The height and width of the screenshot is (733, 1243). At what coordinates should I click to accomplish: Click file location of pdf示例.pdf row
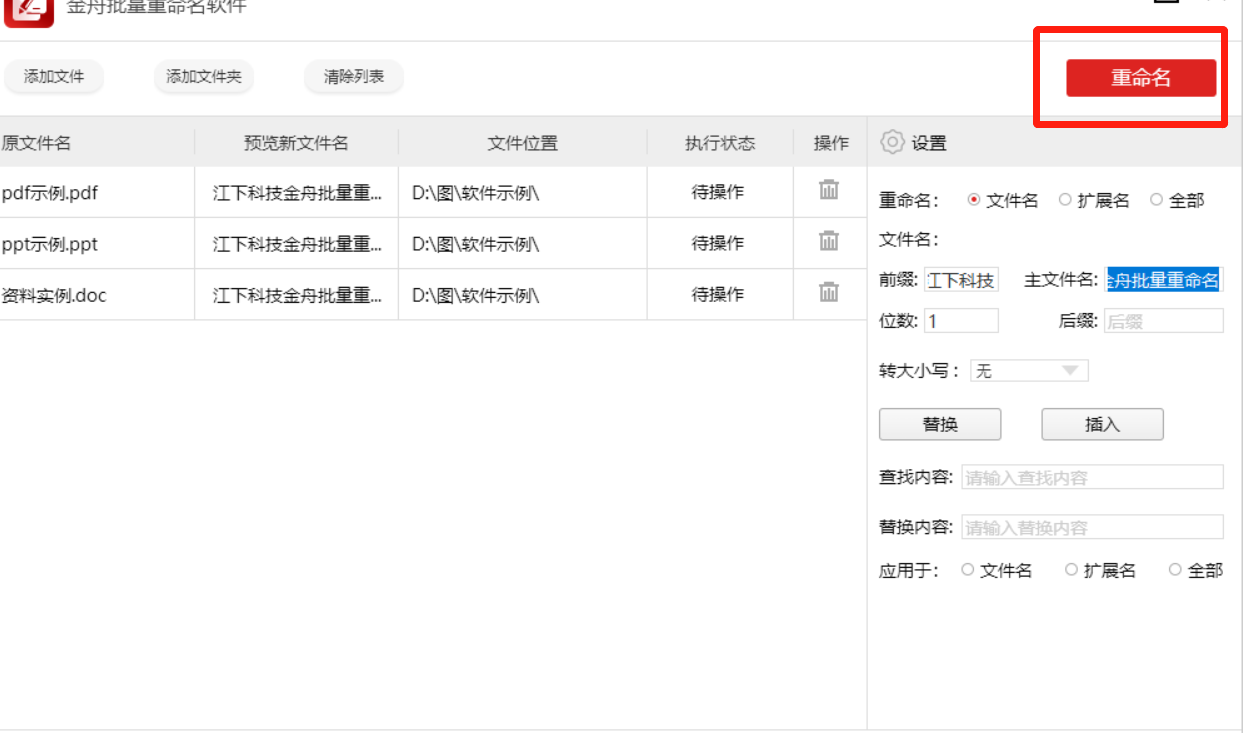[475, 193]
